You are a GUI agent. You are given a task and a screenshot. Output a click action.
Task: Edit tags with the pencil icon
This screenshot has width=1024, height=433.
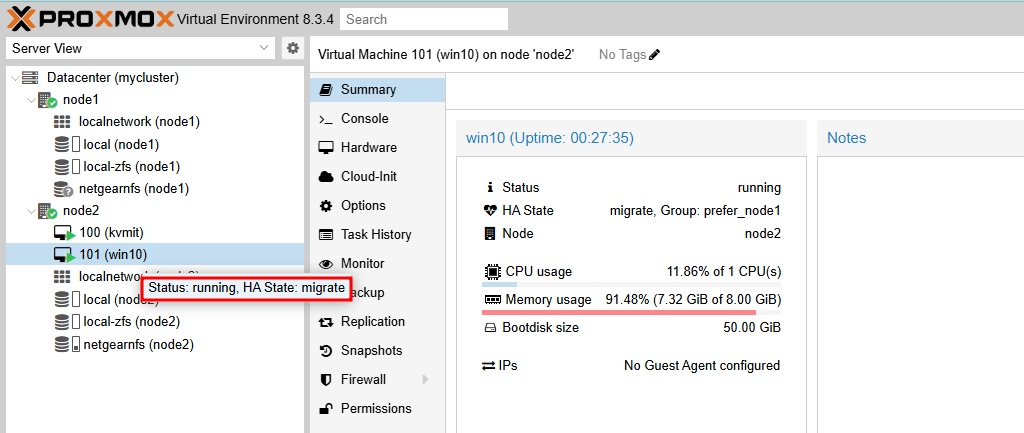coord(655,55)
